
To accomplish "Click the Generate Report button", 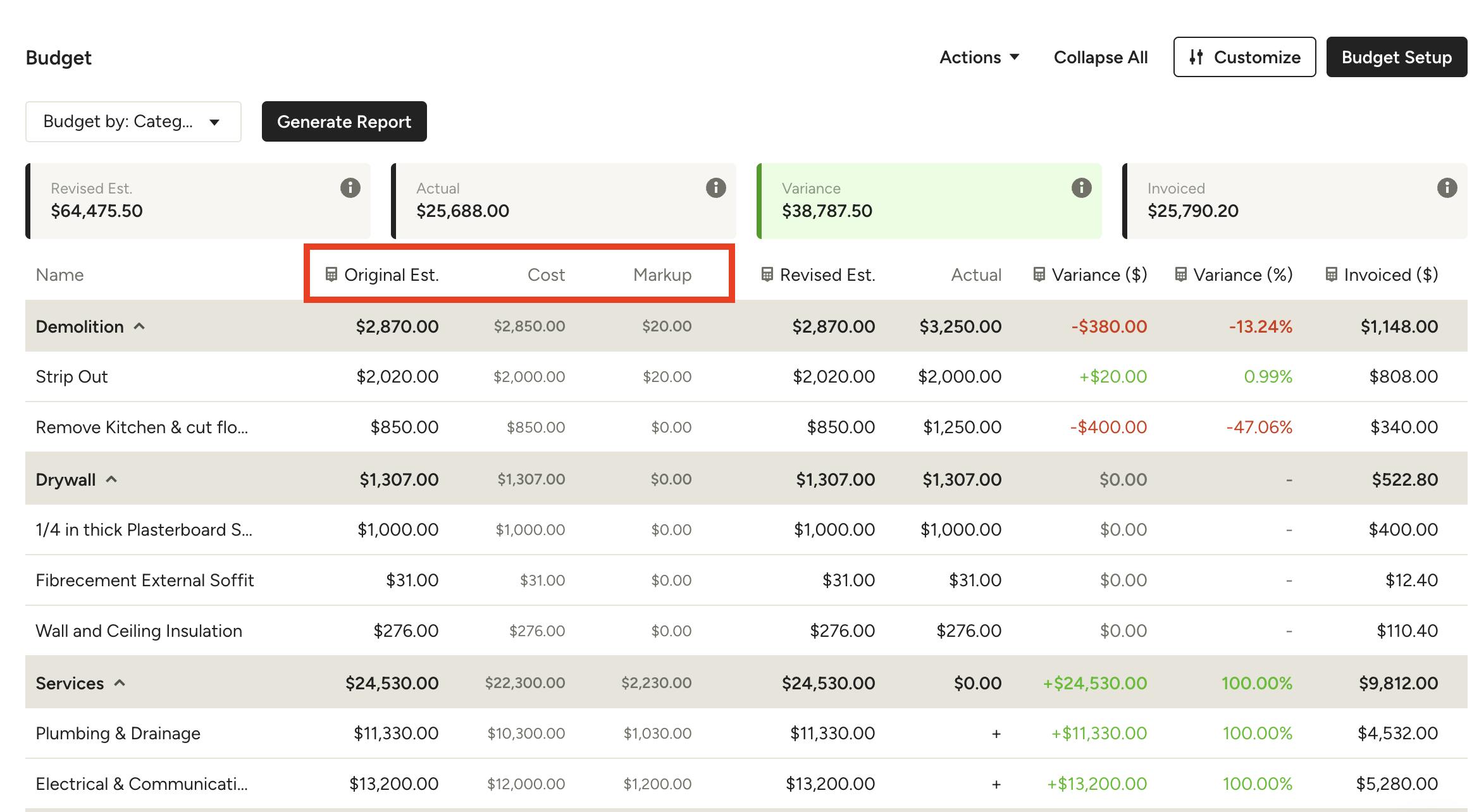I will (344, 121).
